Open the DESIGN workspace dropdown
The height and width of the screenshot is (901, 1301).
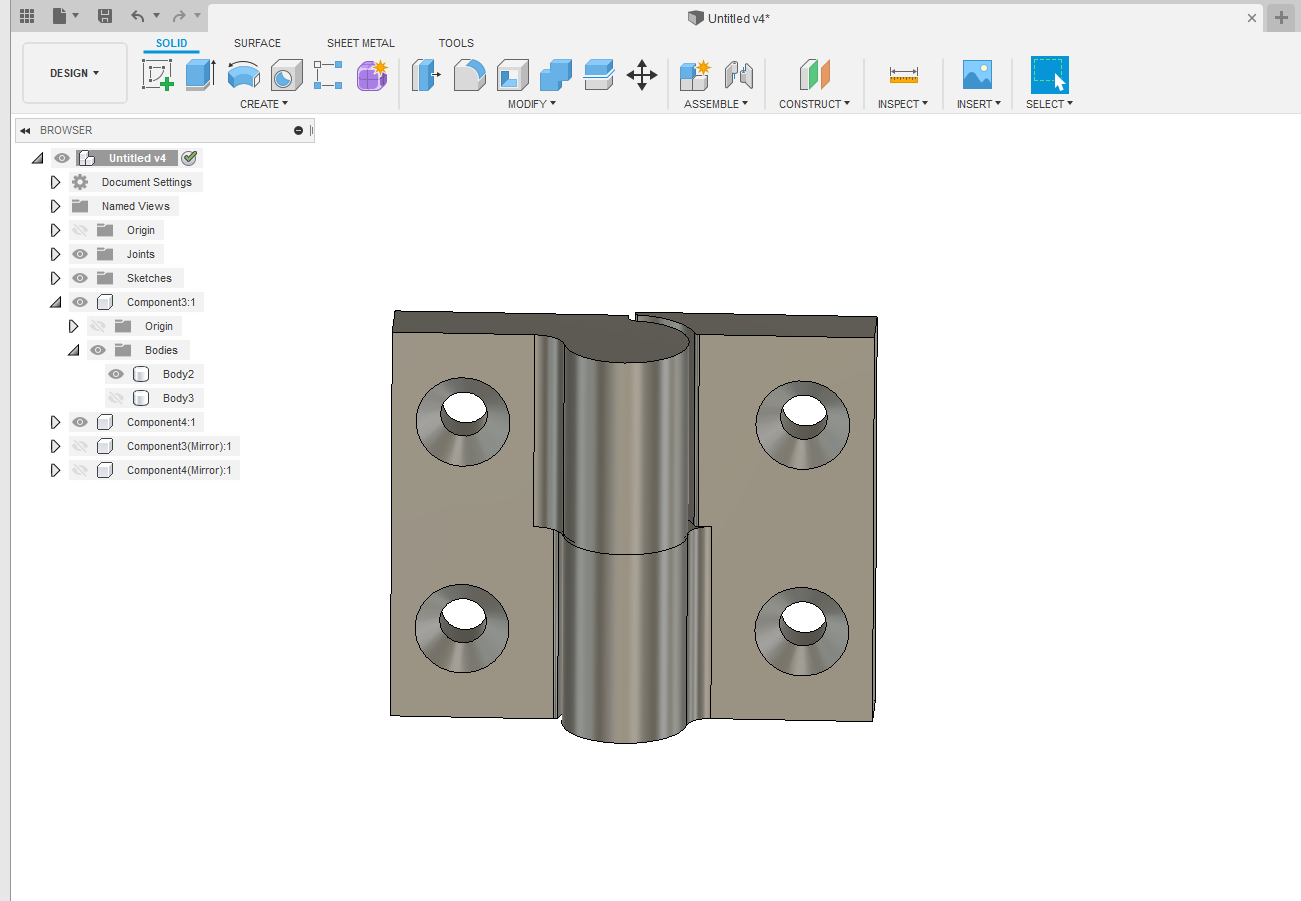pos(75,73)
